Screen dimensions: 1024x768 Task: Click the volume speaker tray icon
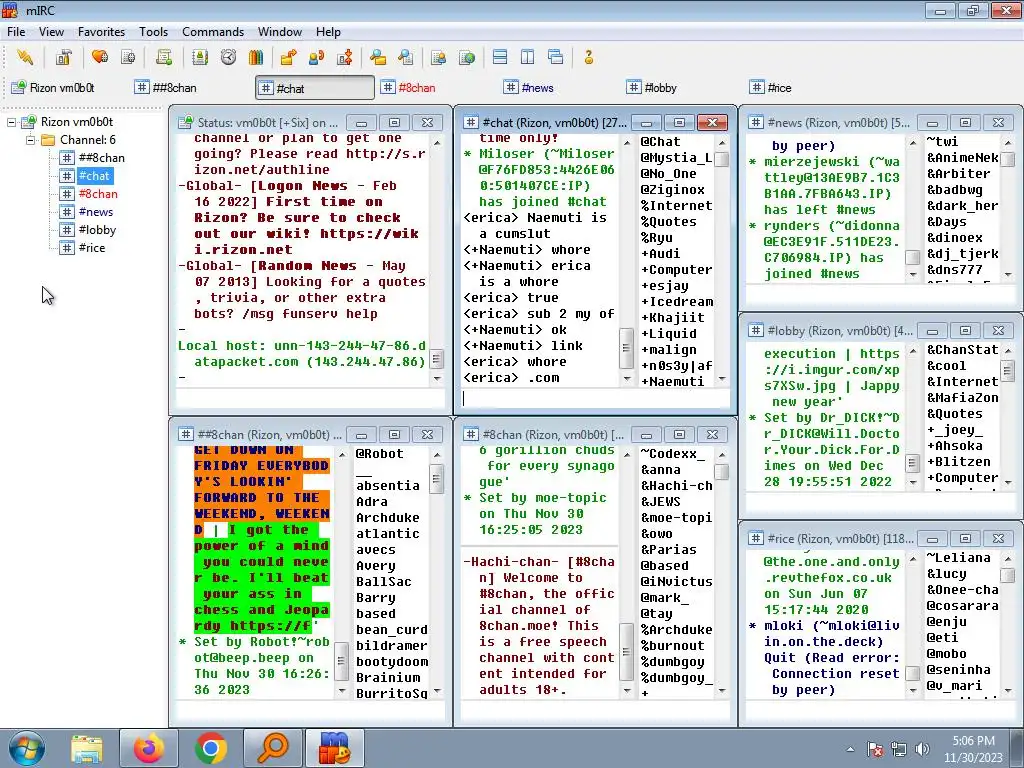click(x=922, y=749)
